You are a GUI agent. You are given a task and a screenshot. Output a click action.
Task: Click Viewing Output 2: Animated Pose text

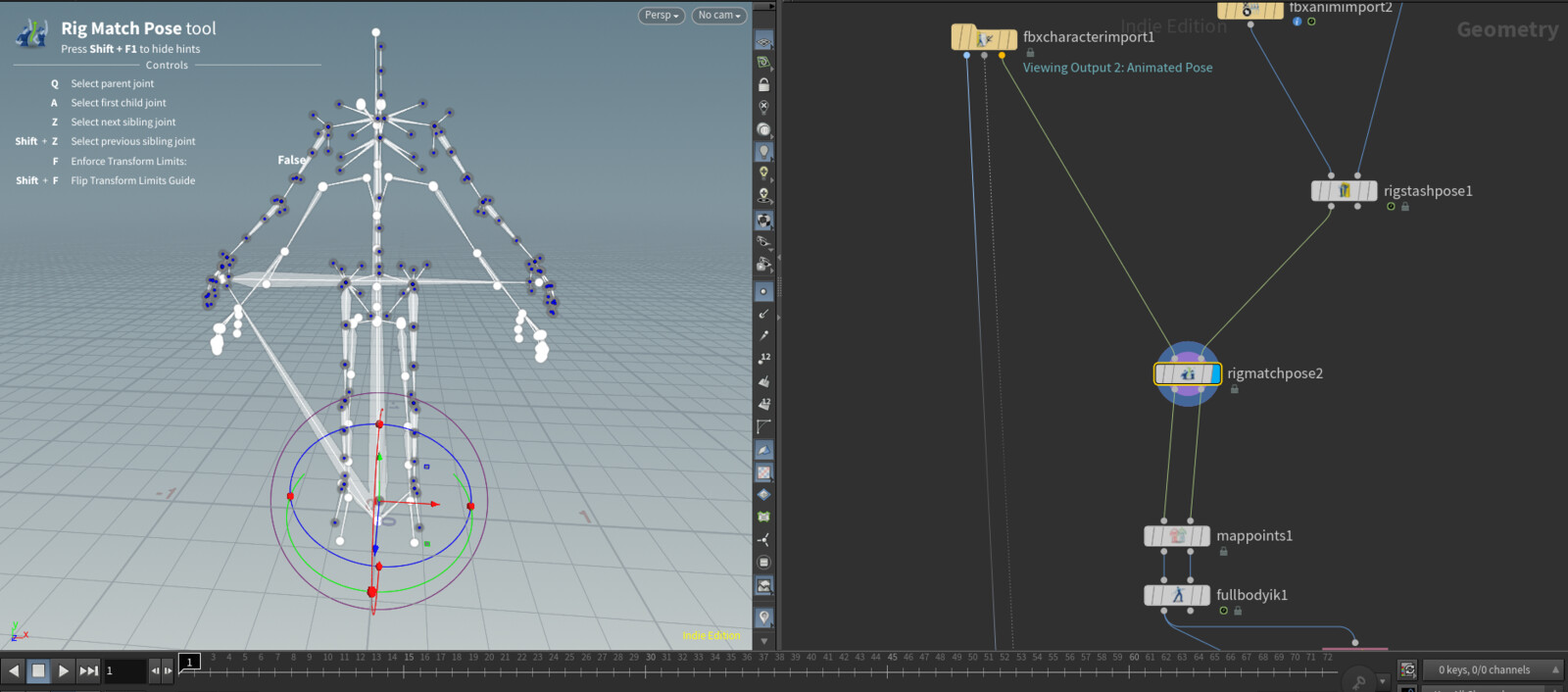click(1117, 68)
